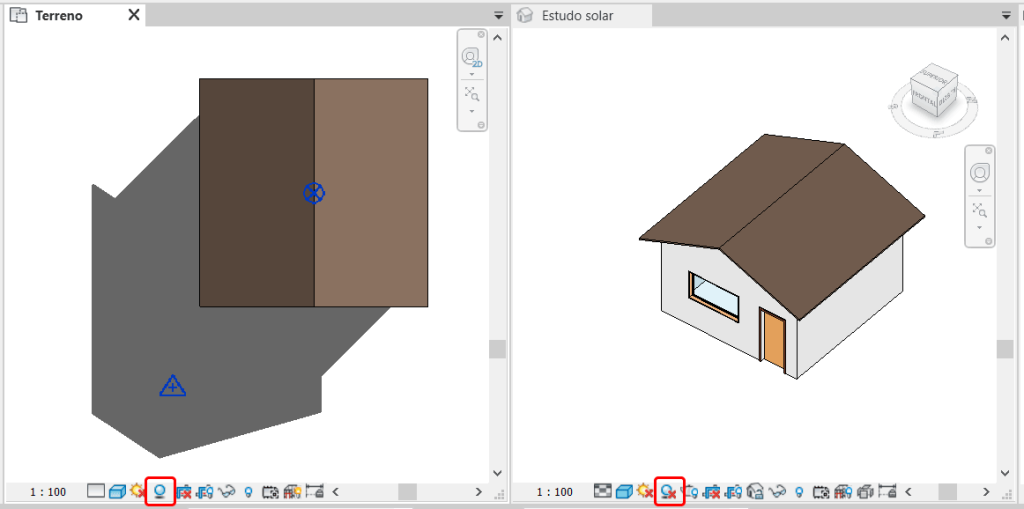Click the FRONTAL face of the ViewCube
The width and height of the screenshot is (1024, 509).
922,98
